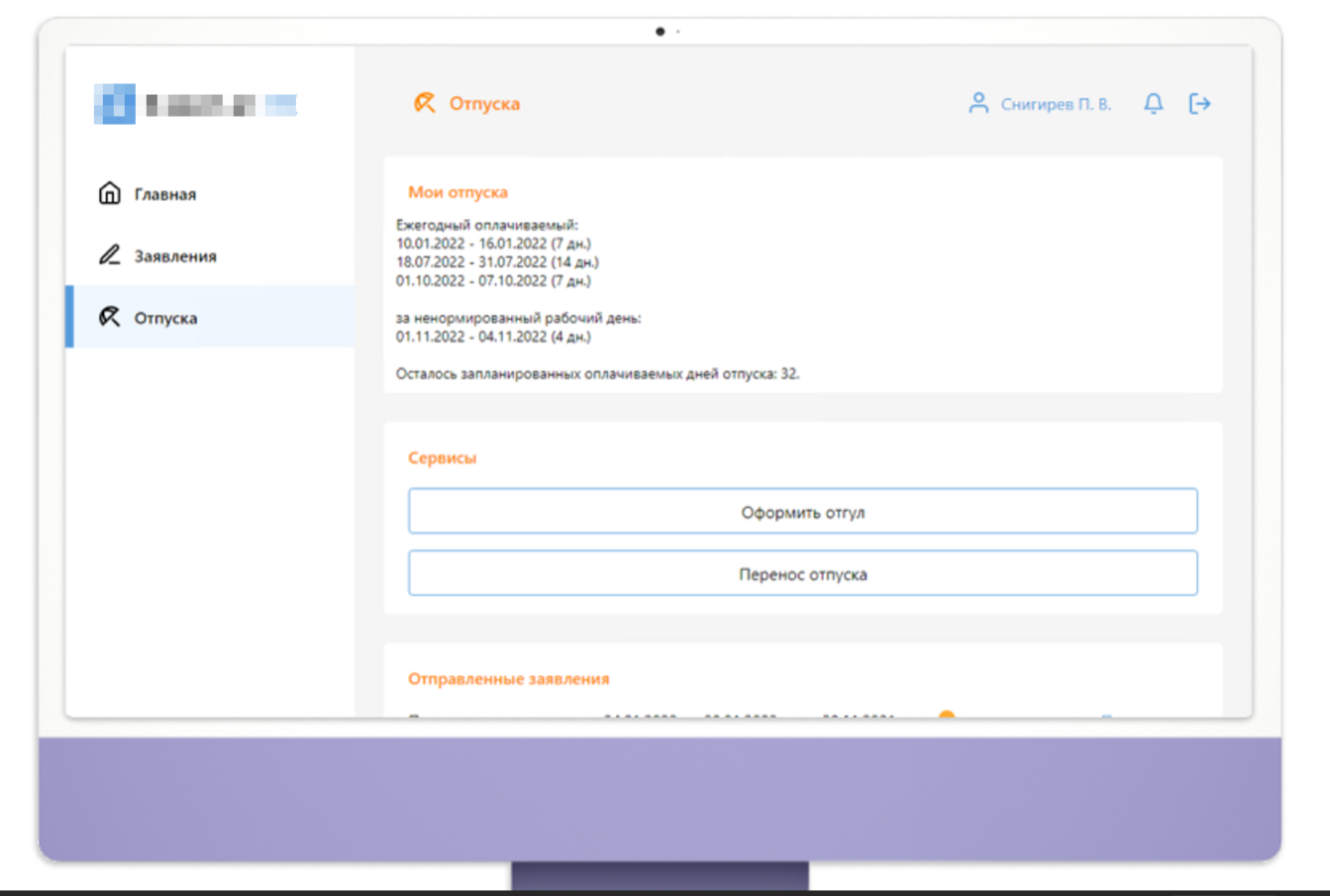Select the Отпуска menu item
Viewport: 1330px width, 896px height.
(210, 317)
